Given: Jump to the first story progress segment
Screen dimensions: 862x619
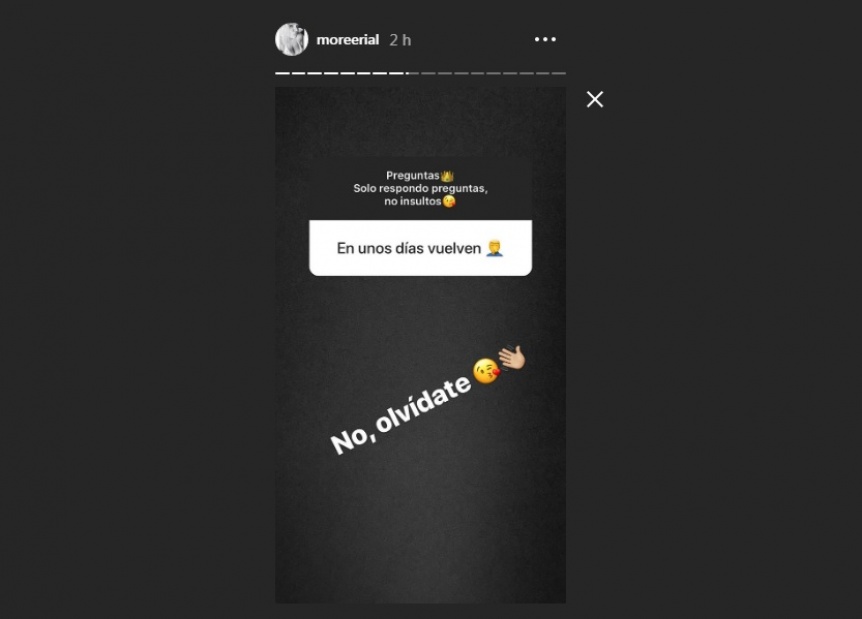Looking at the screenshot, I should coord(283,73).
